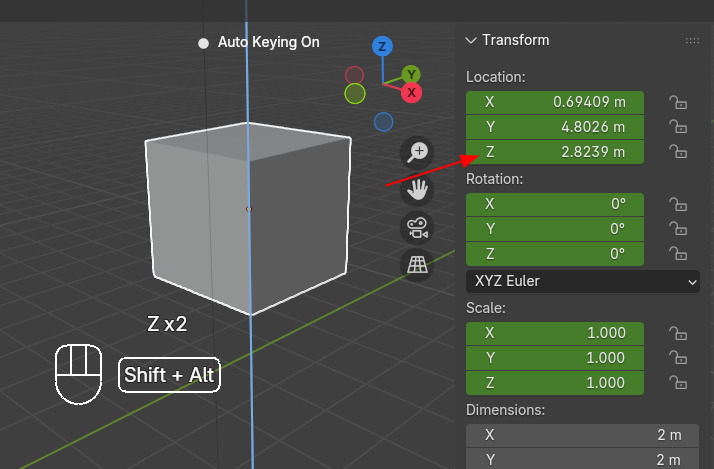The image size is (714, 469).
Task: Click the Location Z field 2.8239 m
Action: [x=555, y=152]
